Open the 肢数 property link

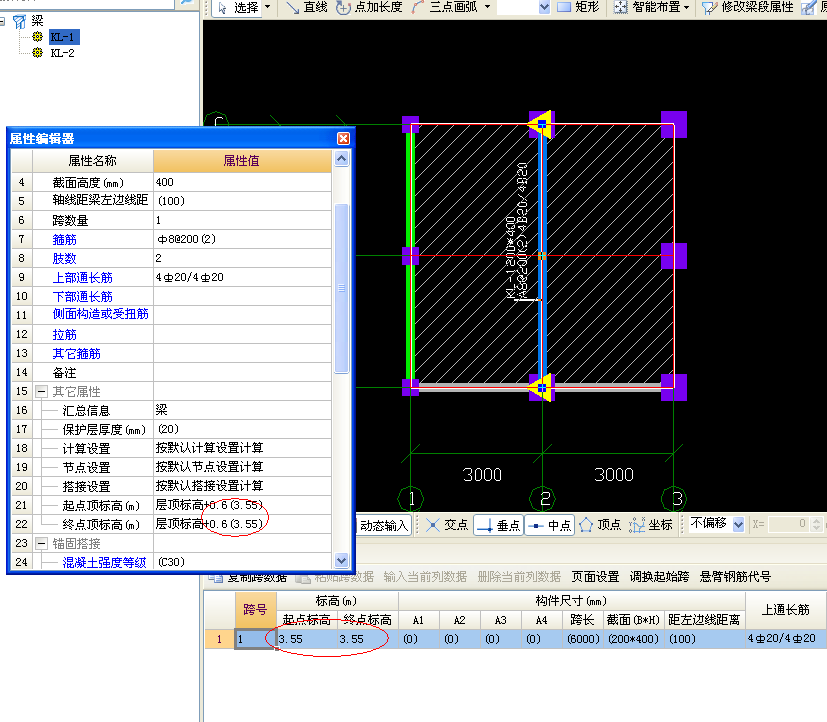coord(64,258)
